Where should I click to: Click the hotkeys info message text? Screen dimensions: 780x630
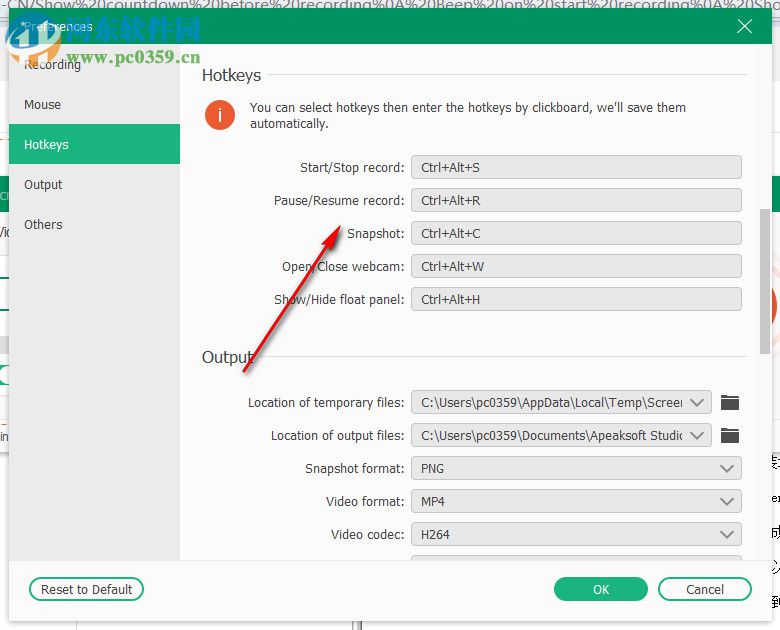[468, 115]
